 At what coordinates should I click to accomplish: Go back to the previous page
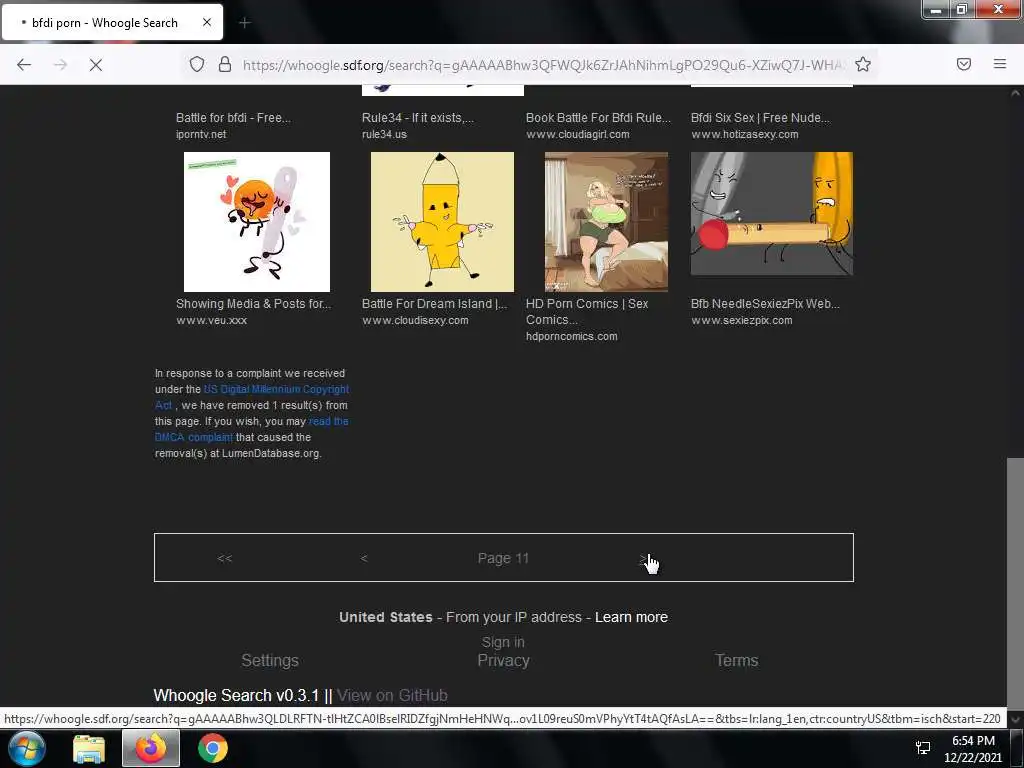pyautogui.click(x=24, y=65)
